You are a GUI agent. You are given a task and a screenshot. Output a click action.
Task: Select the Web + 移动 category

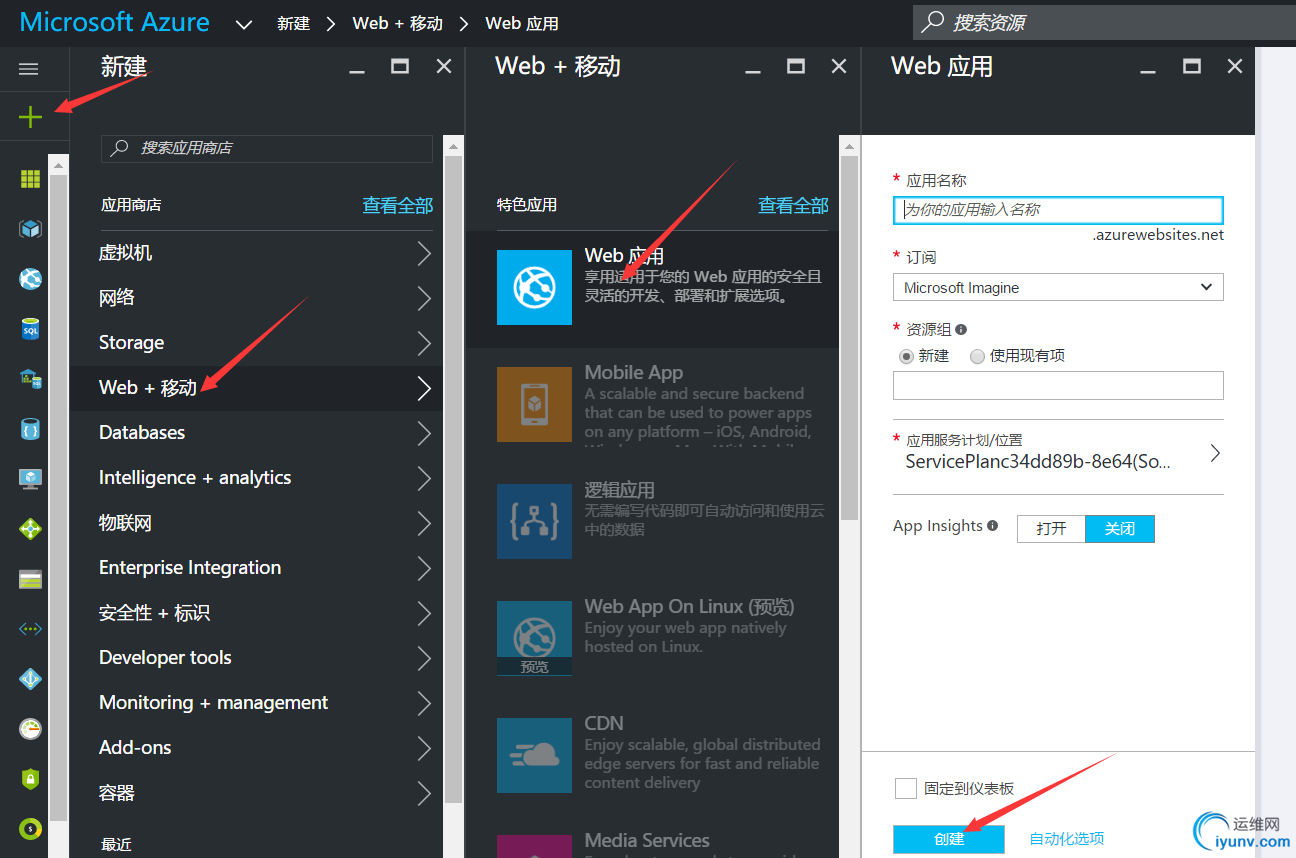pyautogui.click(x=256, y=388)
